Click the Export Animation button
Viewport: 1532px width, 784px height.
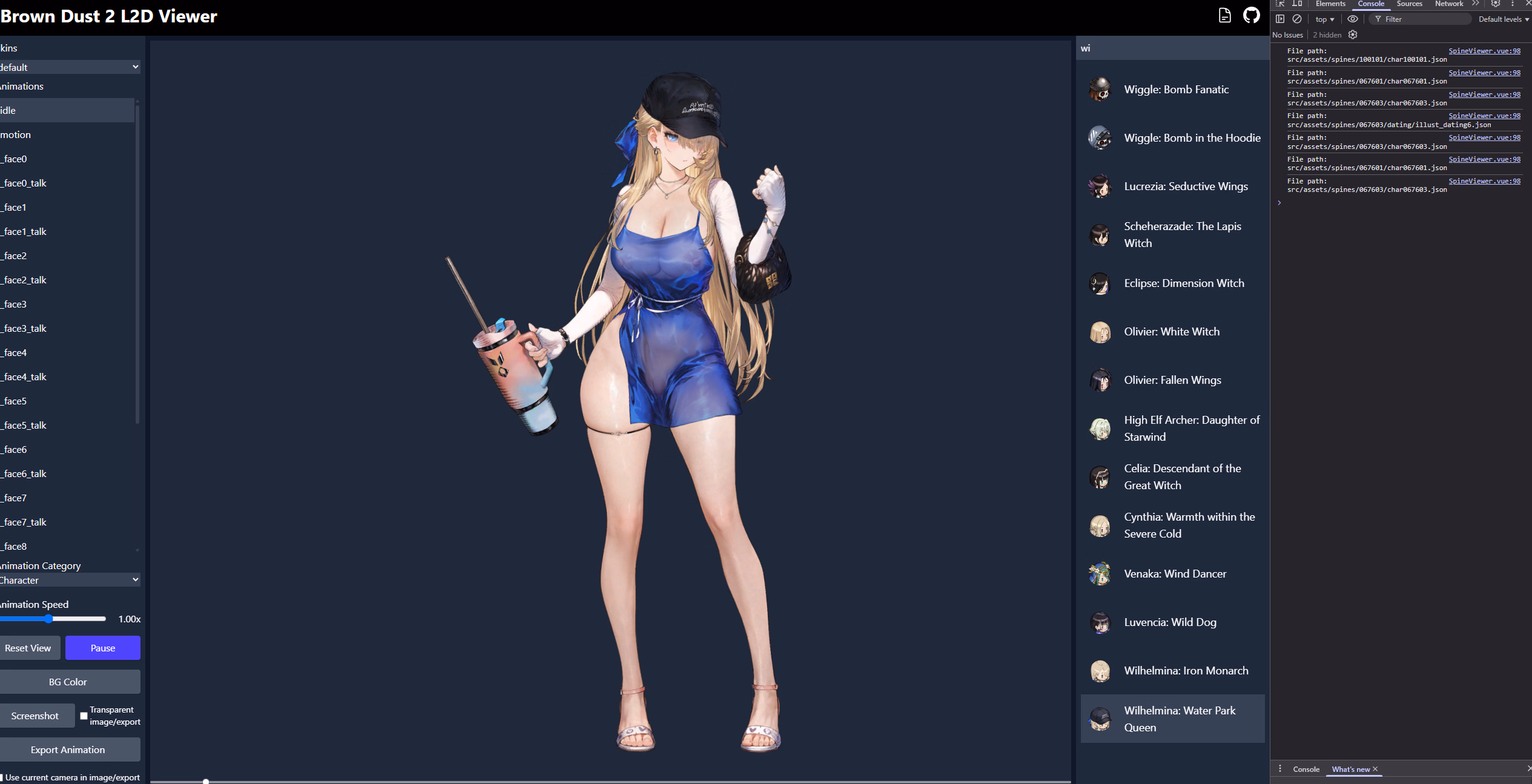click(x=70, y=749)
